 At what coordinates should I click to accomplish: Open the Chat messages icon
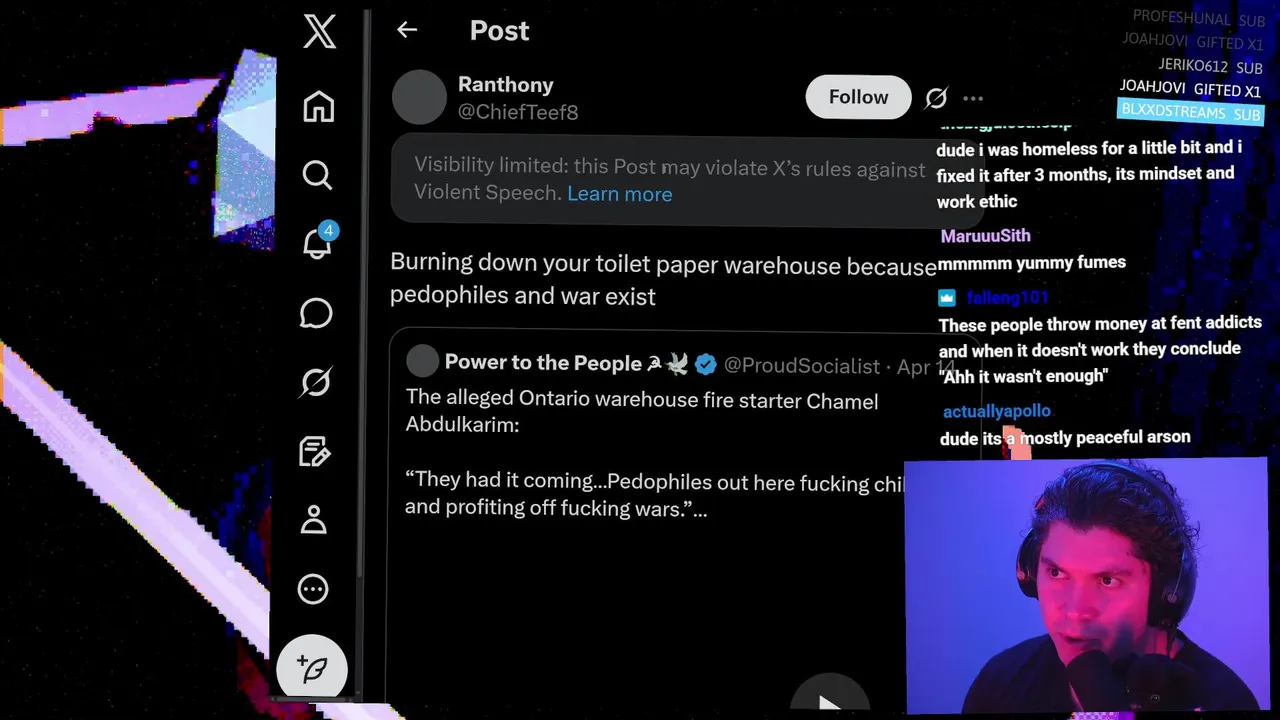[x=316, y=313]
